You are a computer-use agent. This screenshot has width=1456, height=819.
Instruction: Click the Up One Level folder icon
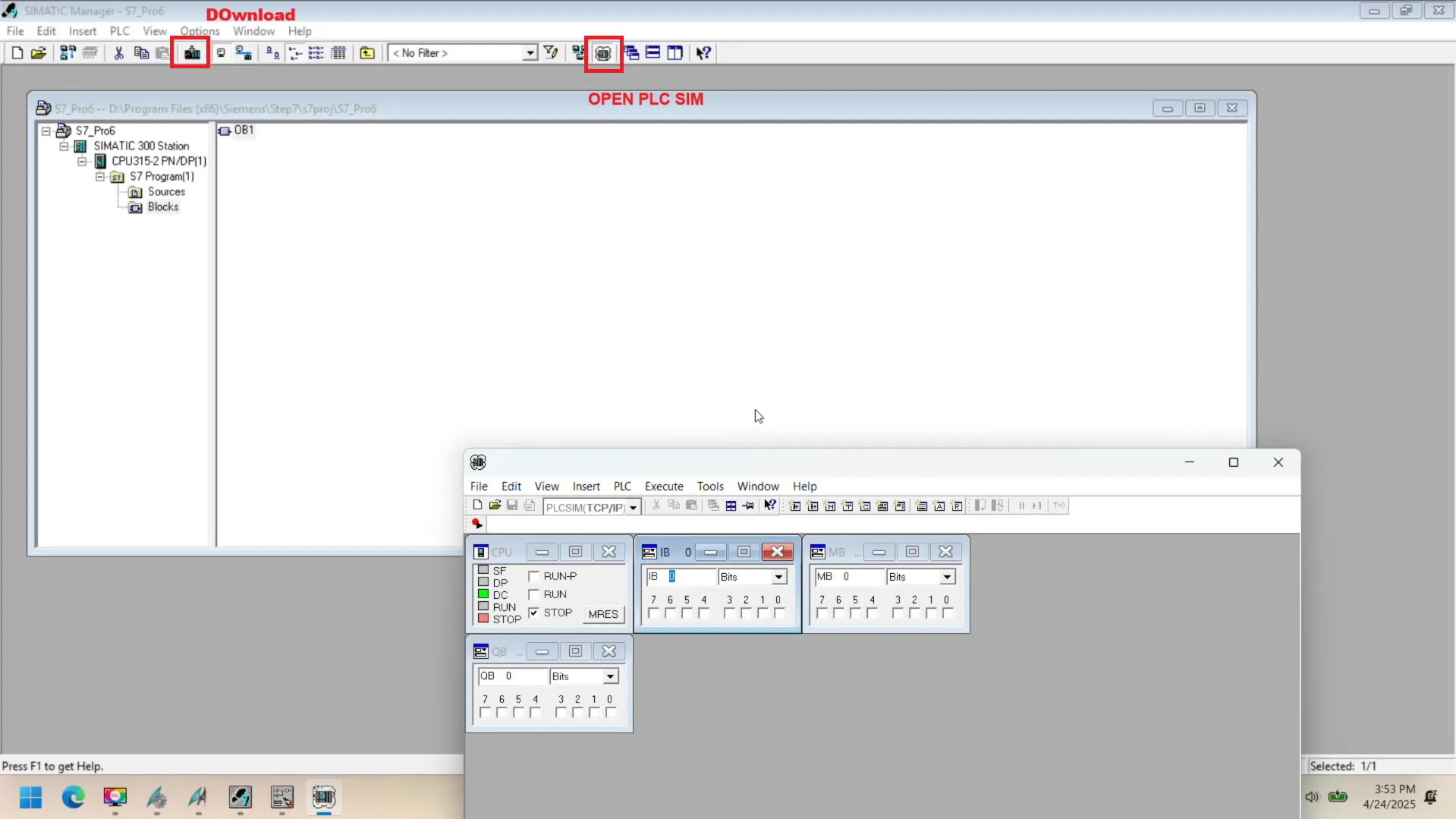tap(367, 52)
